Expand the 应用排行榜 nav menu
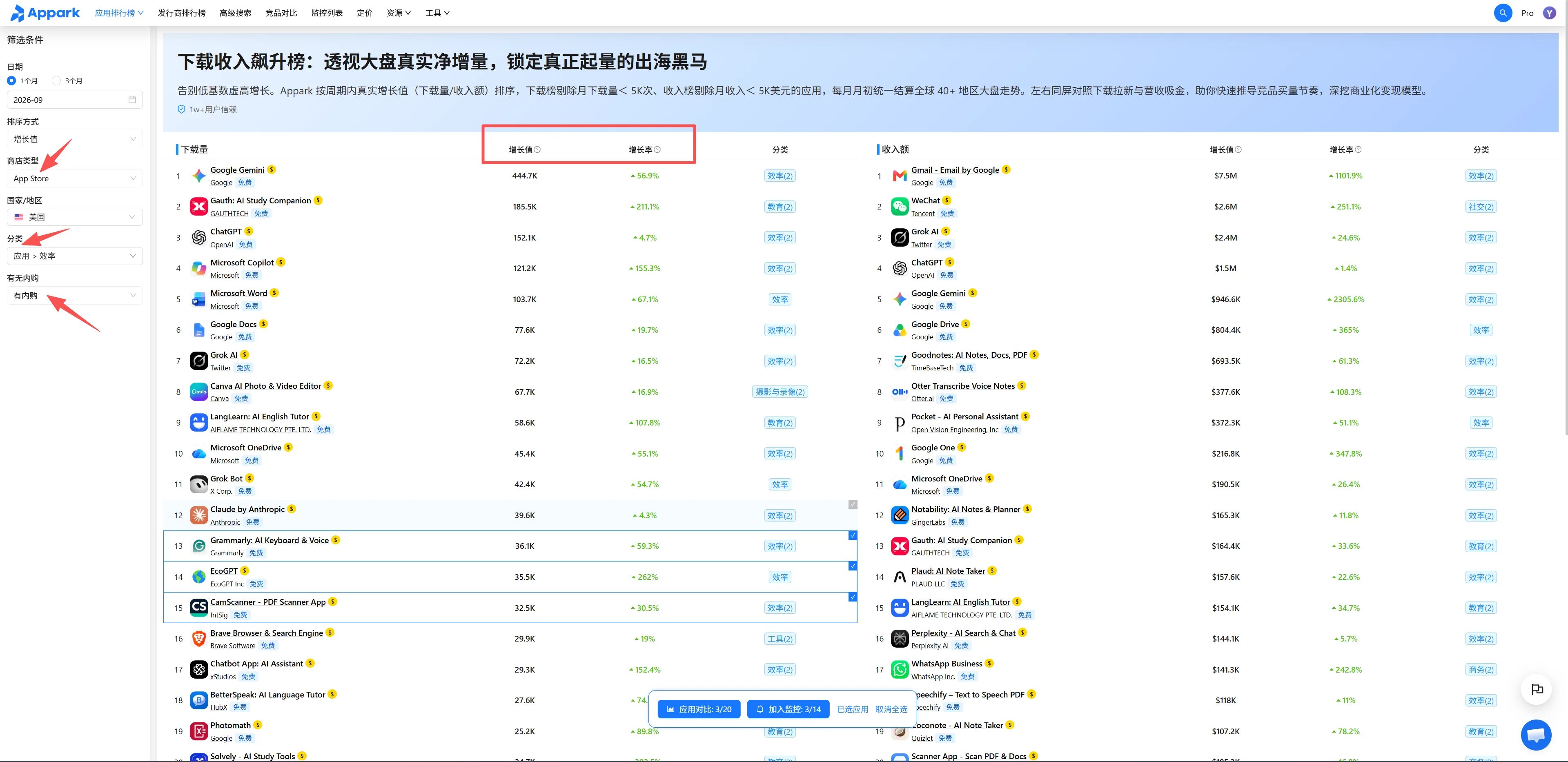The image size is (1568, 762). coord(119,13)
